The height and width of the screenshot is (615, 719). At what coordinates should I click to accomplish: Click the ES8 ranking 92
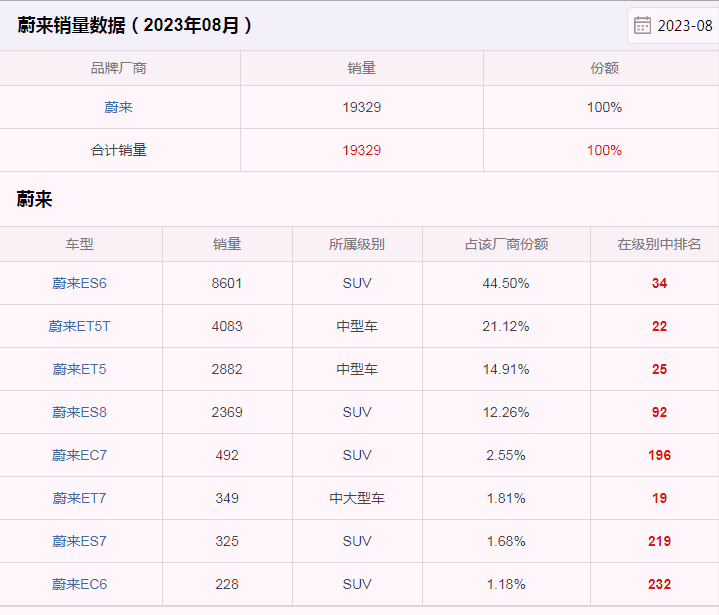(659, 412)
